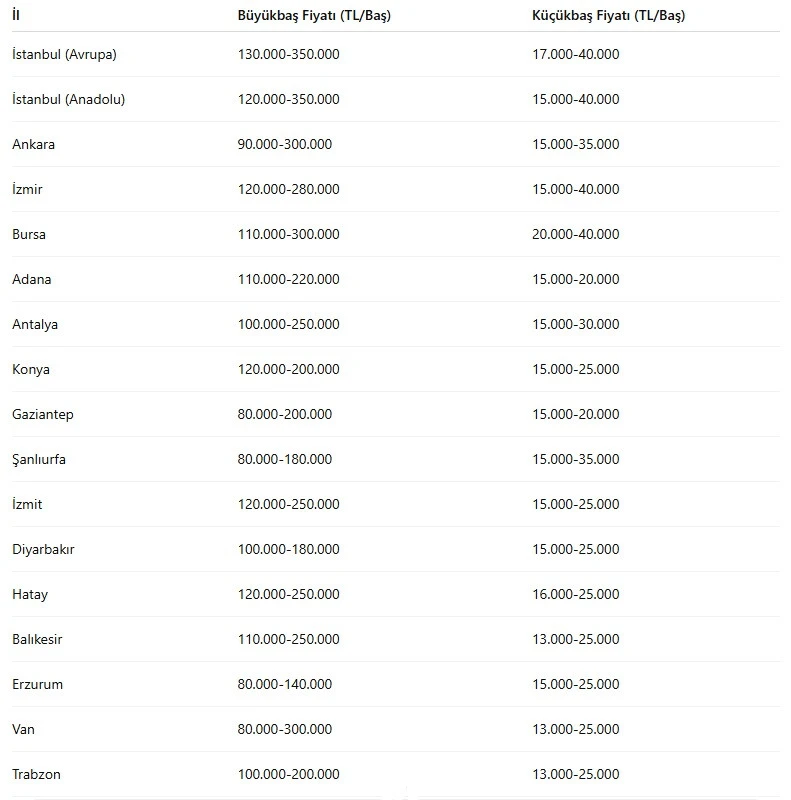Select Trabzon büyükbaş price 100.000-200.000

tap(288, 774)
